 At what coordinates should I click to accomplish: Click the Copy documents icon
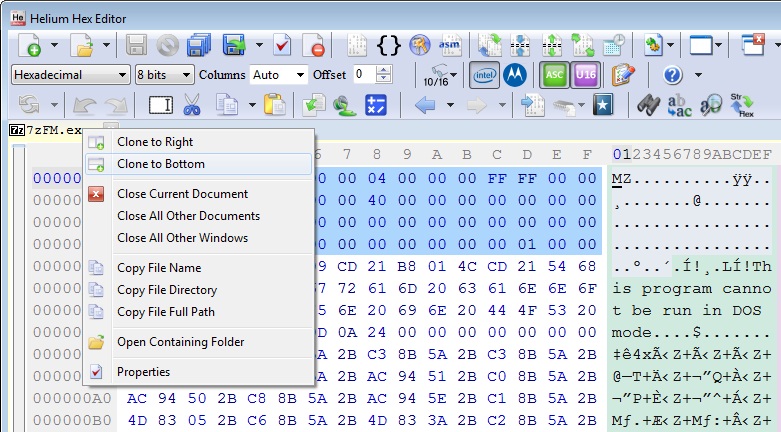[227, 105]
